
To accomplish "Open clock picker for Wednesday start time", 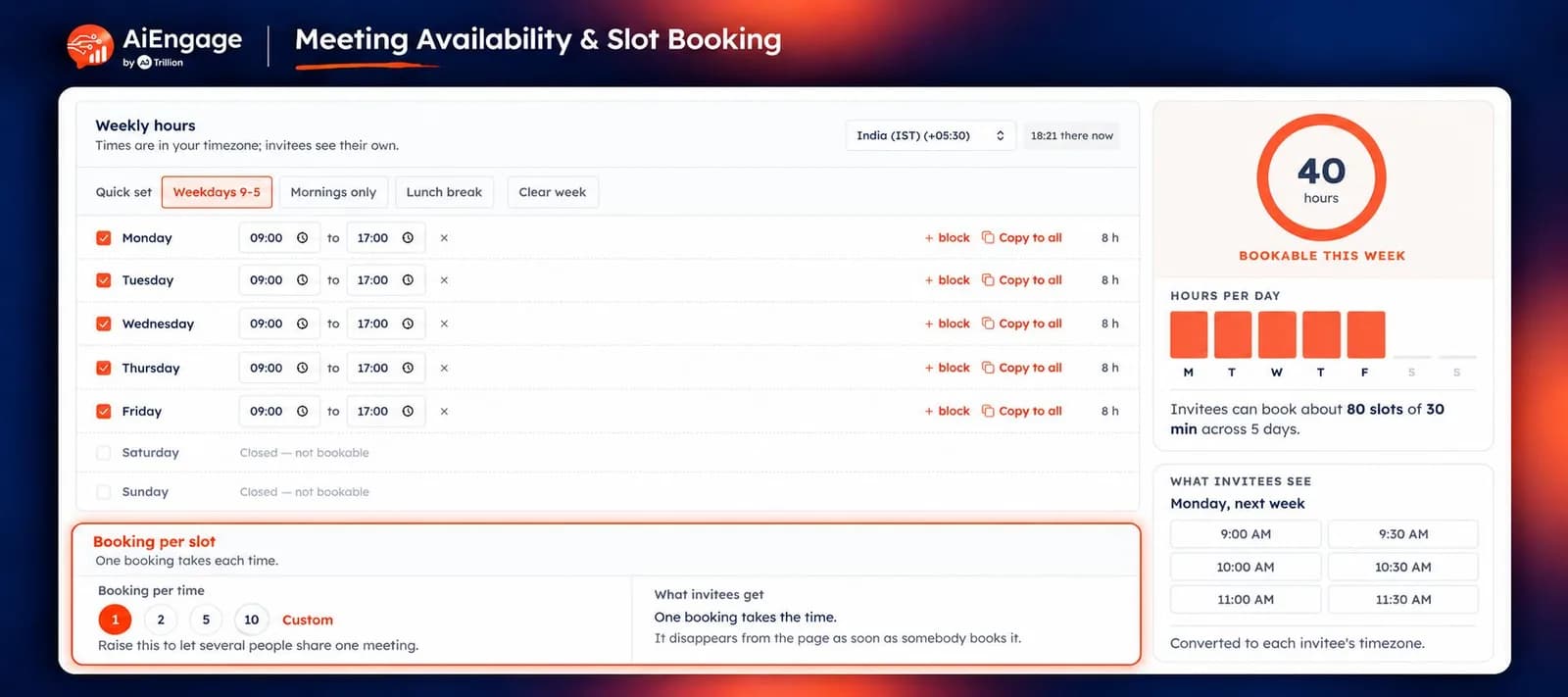I will pos(303,324).
